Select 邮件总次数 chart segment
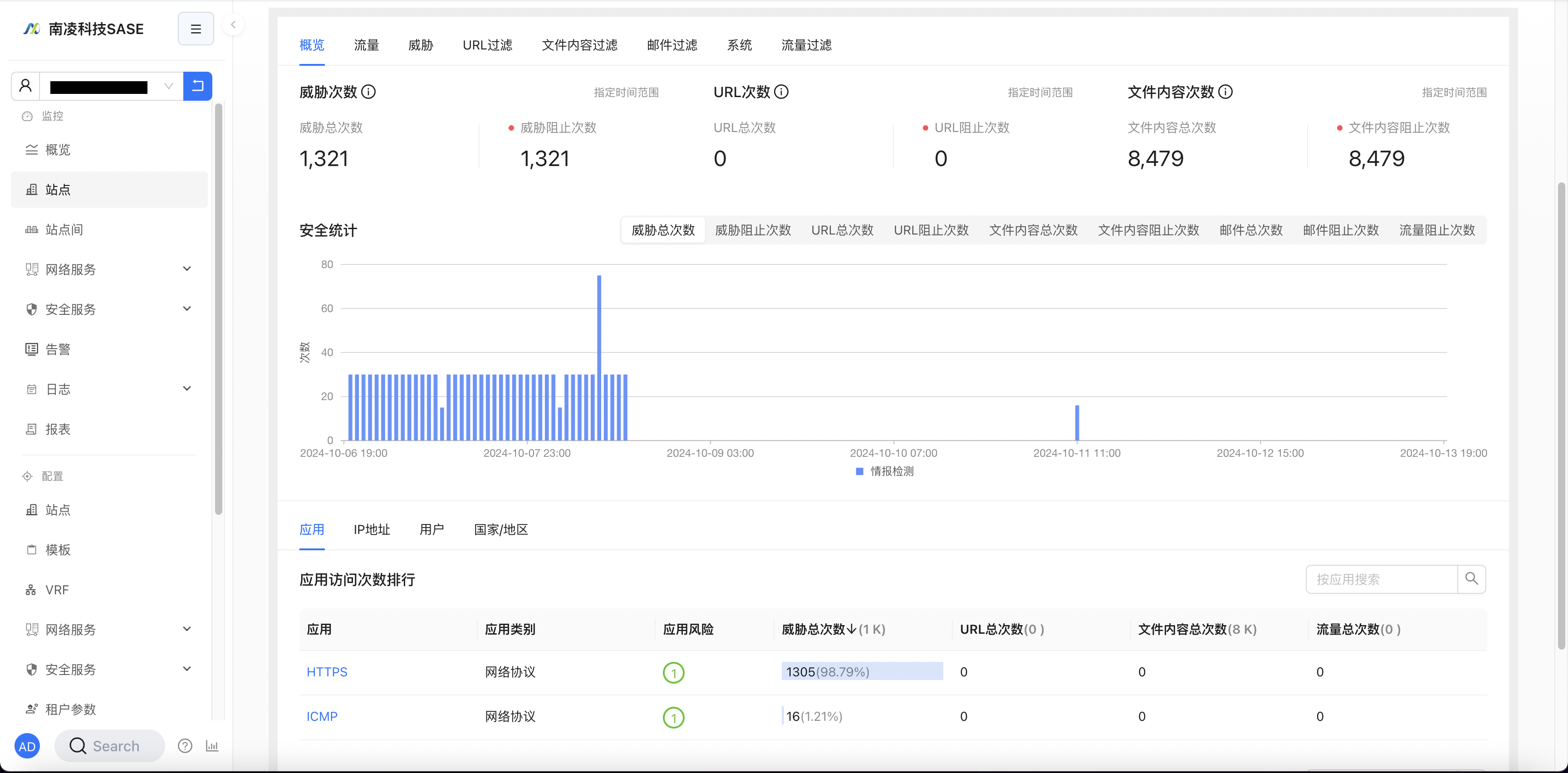This screenshot has height=773, width=1568. coord(1251,230)
